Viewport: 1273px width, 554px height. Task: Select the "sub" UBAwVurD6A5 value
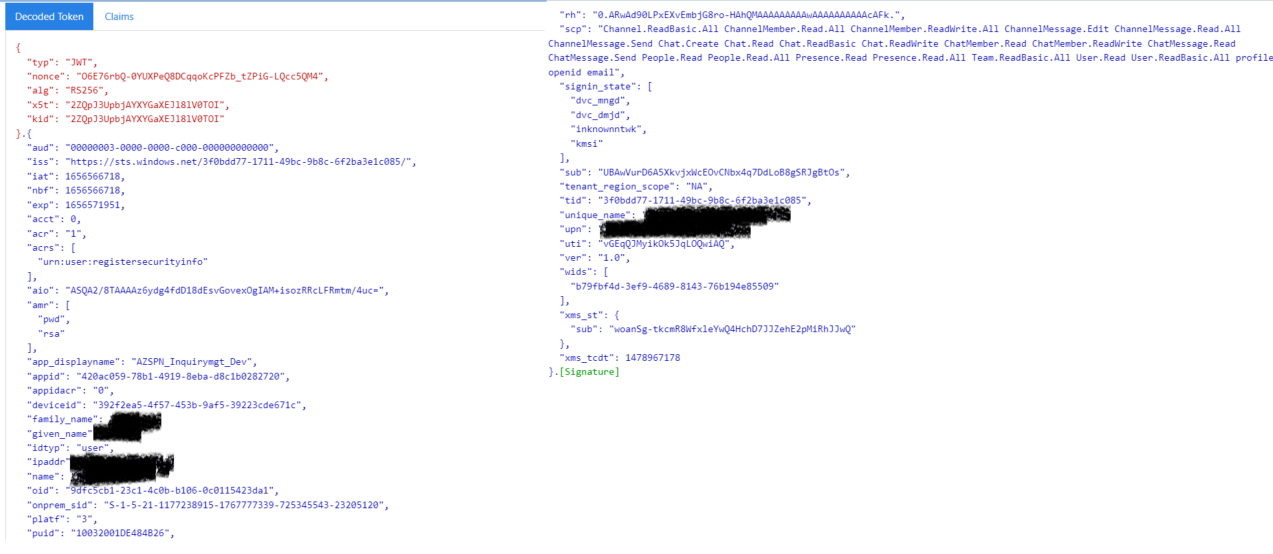tap(724, 172)
